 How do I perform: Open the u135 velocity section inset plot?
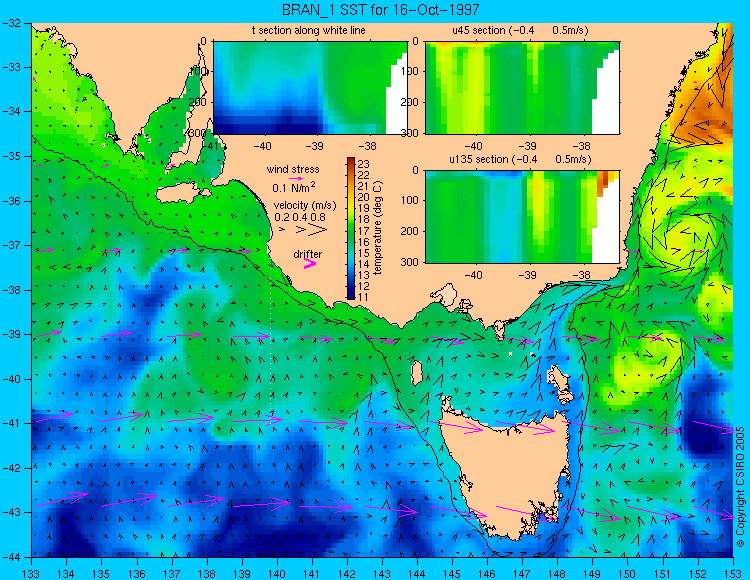522,217
